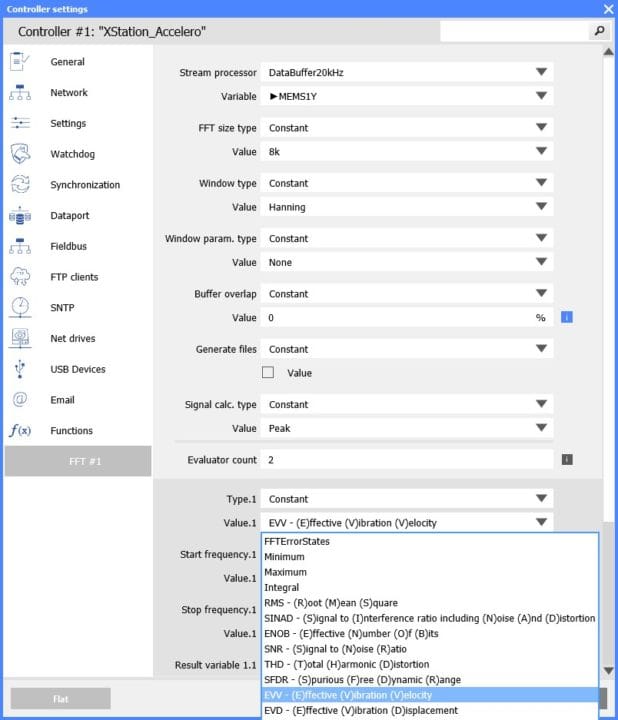Go to the FTP clients label
Image resolution: width=618 pixels, height=720 pixels.
74,277
